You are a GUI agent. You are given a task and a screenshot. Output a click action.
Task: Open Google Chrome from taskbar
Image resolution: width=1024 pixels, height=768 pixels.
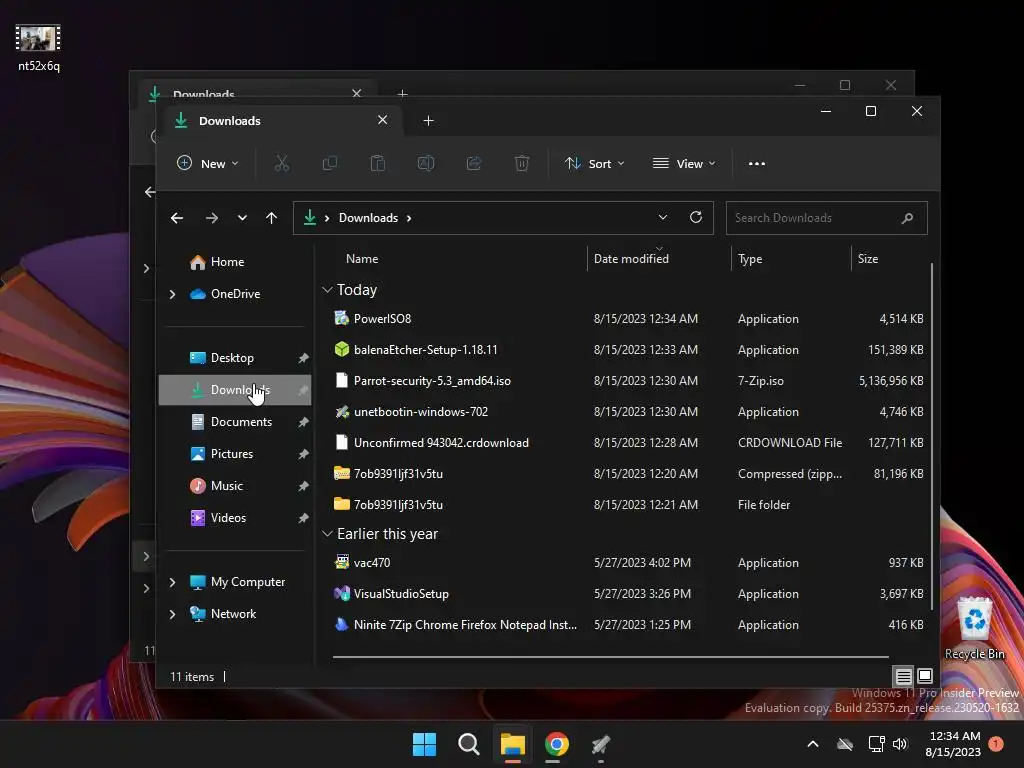[556, 744]
